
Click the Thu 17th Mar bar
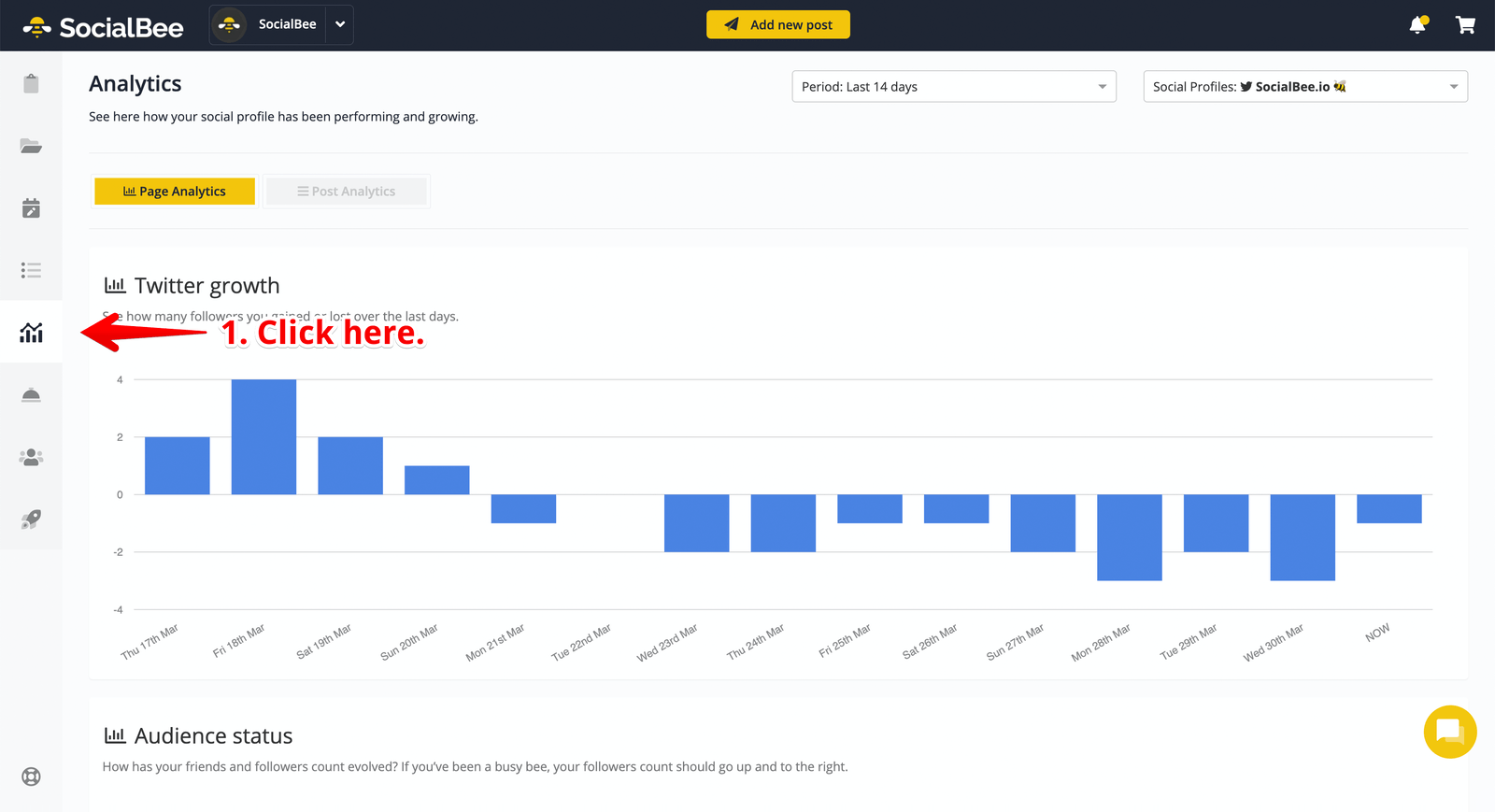pos(178,465)
